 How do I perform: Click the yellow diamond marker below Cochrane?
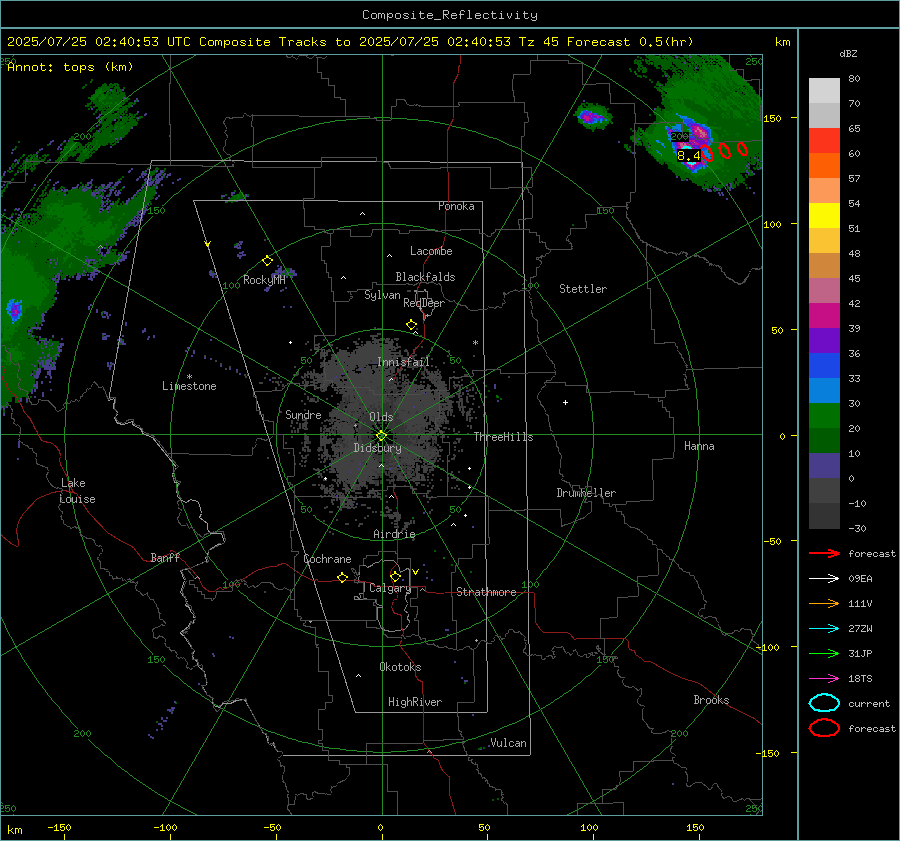point(342,578)
